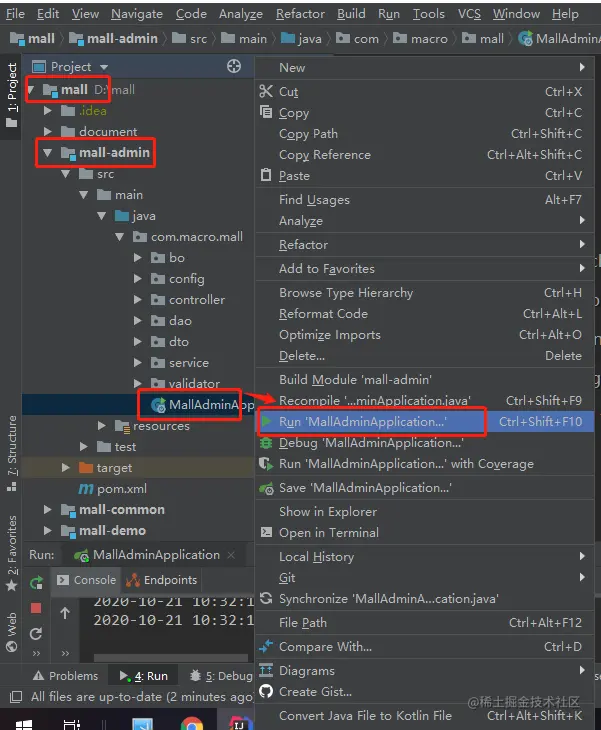Click the Cut scissors icon in context menu
601x730 pixels.
coord(266,91)
